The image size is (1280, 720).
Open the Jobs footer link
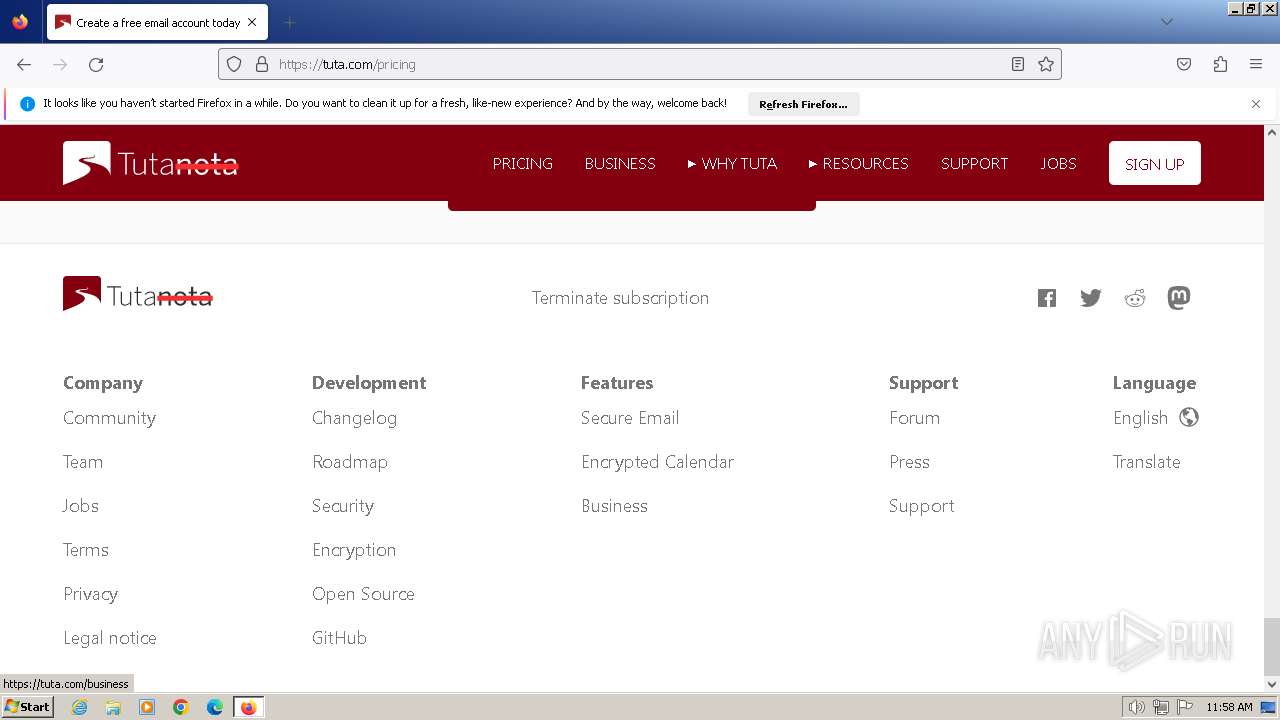(x=81, y=506)
